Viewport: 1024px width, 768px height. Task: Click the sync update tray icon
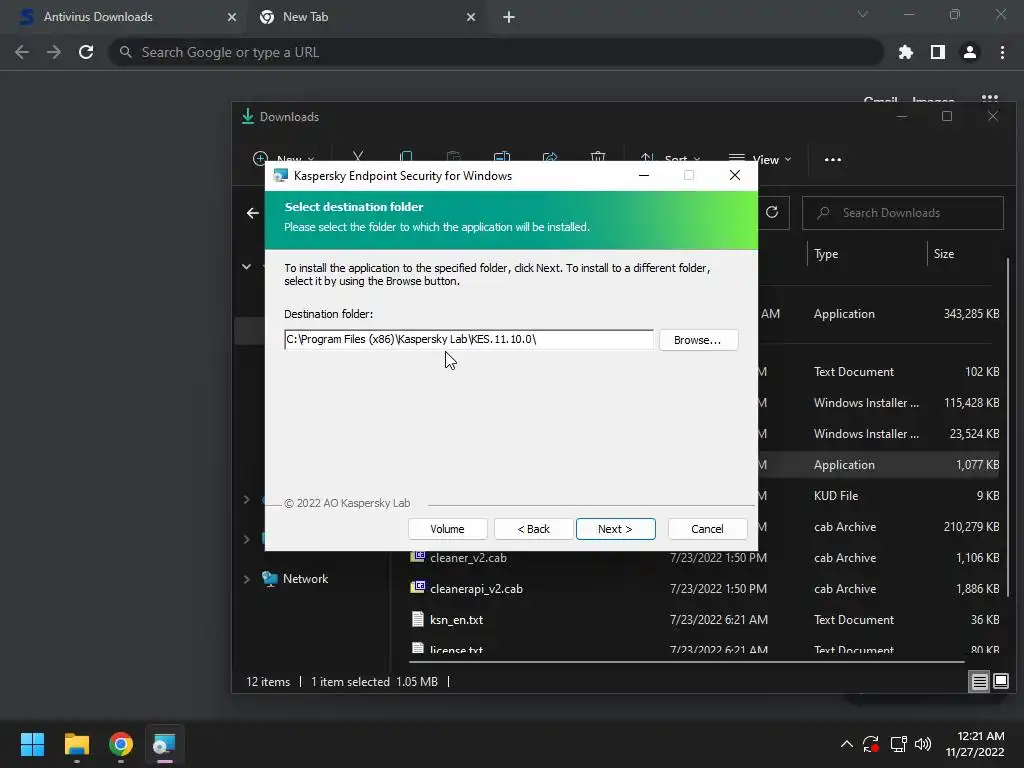[x=871, y=744]
